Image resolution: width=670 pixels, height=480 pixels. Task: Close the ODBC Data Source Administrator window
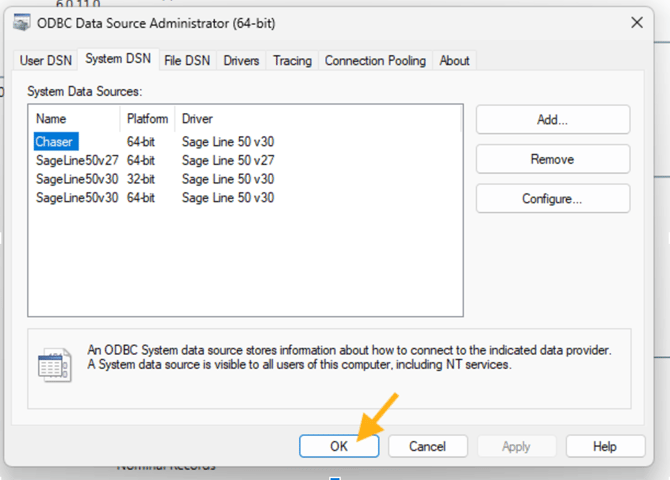(x=636, y=22)
